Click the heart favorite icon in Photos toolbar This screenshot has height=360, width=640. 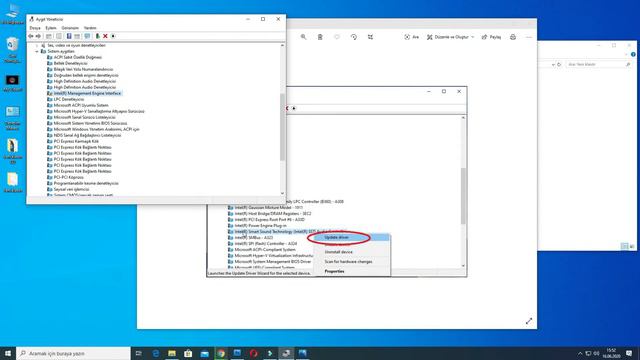click(337, 37)
